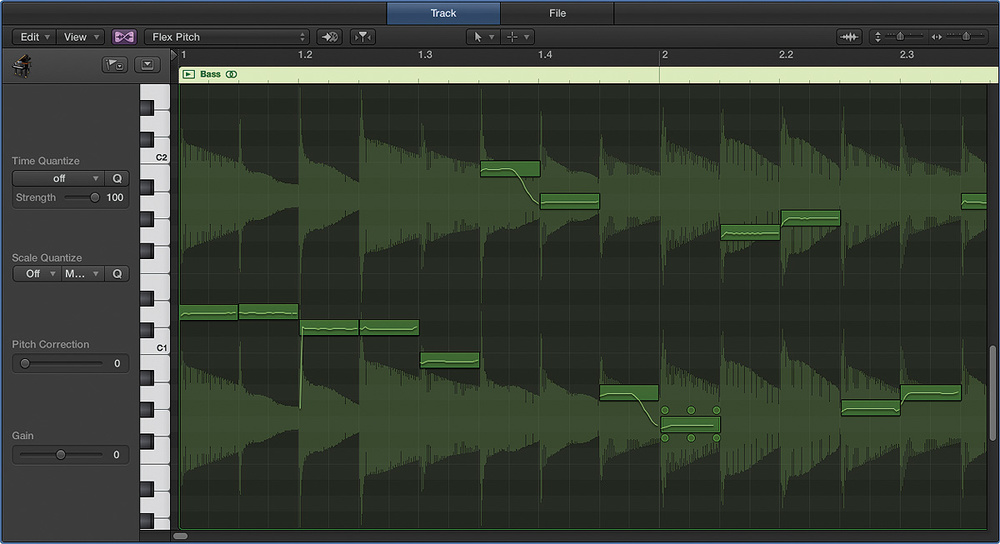This screenshot has height=544, width=1000.
Task: Switch to the File tab
Action: click(x=557, y=13)
